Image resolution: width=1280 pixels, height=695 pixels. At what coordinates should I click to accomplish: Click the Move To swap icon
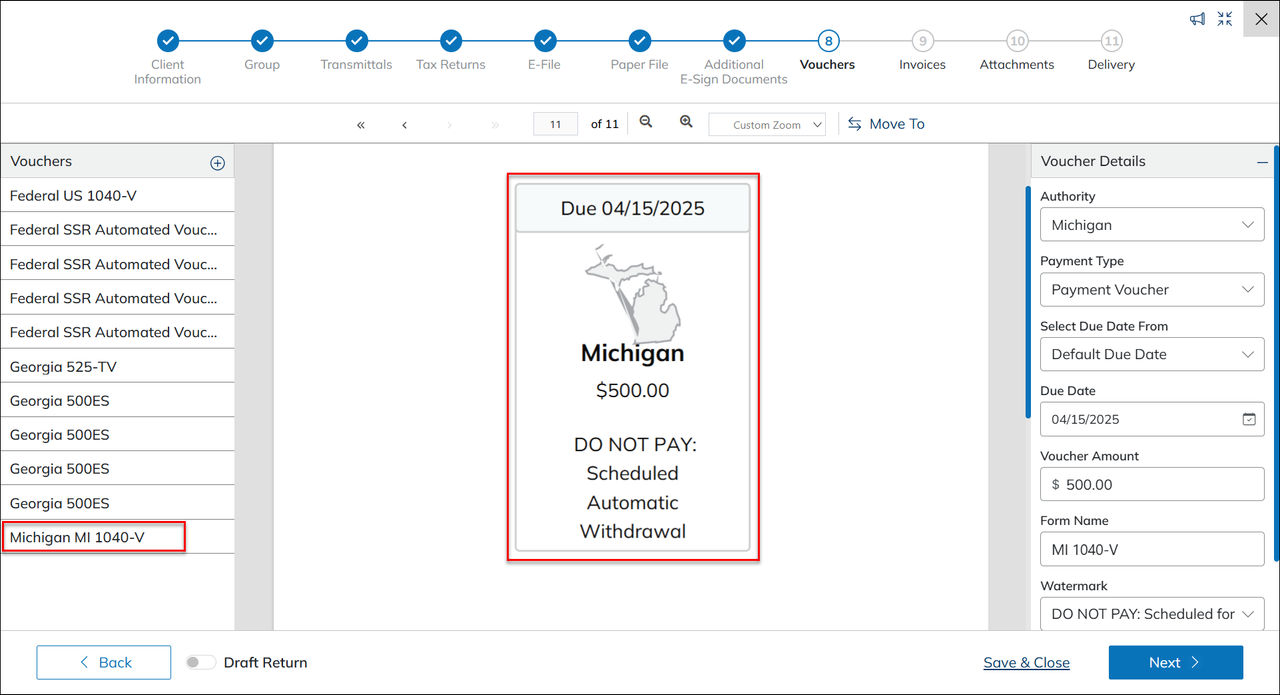point(855,124)
